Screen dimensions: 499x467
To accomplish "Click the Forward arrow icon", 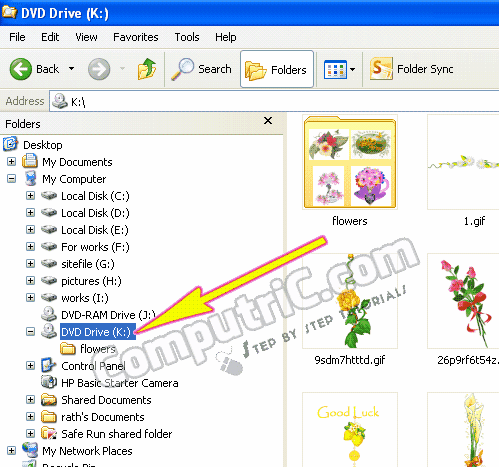I will 99,69.
